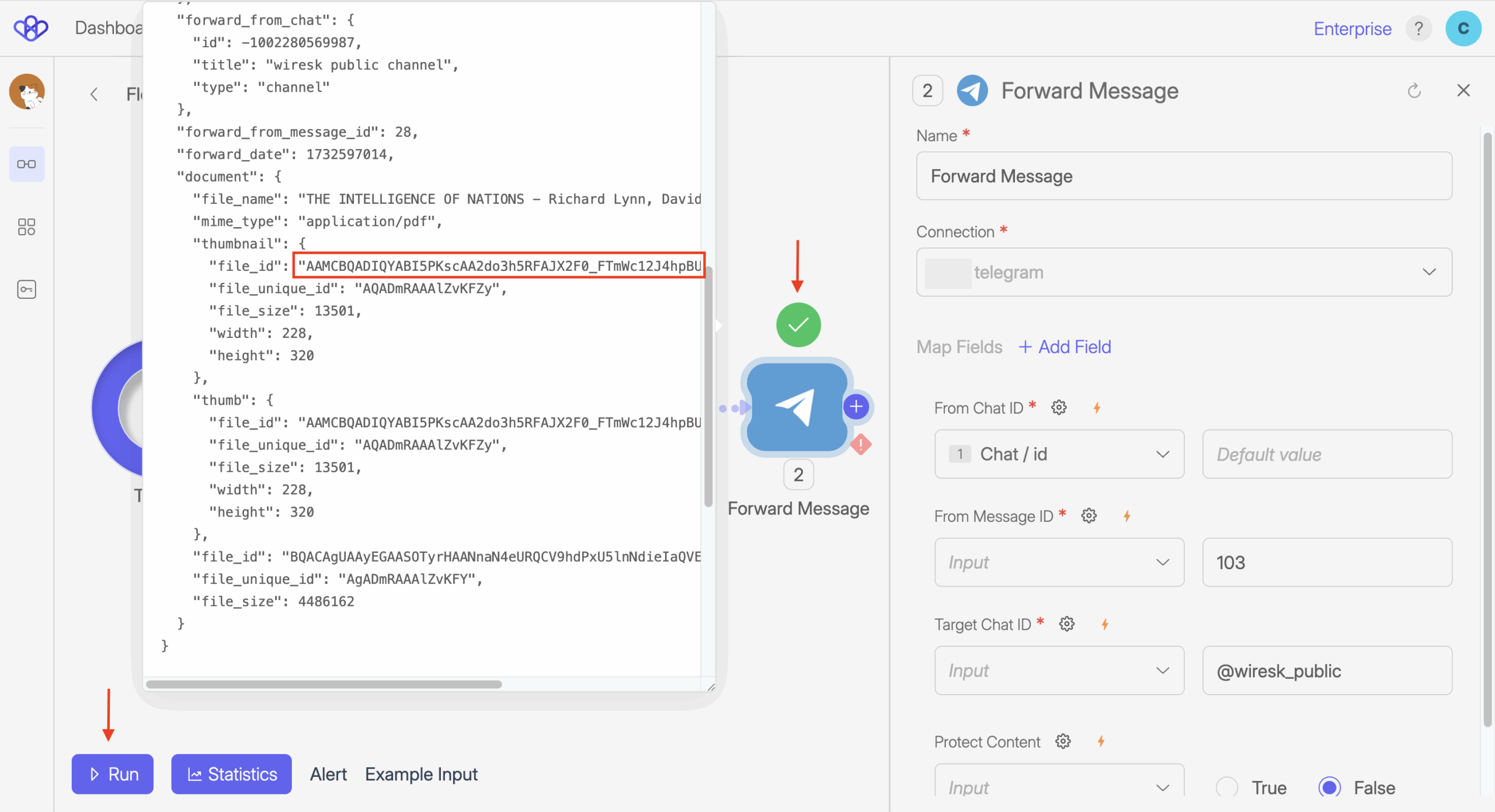Click lightning icon next to From Message ID
1495x812 pixels.
(1127, 516)
